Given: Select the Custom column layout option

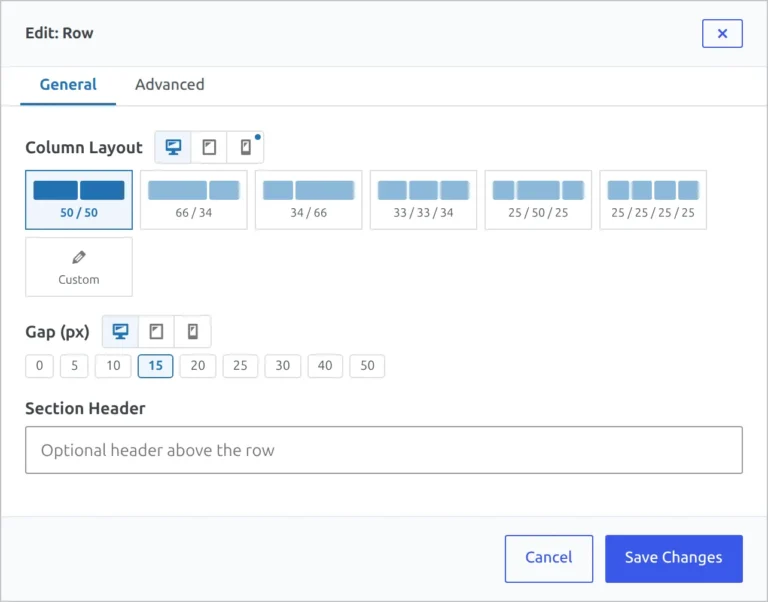Looking at the screenshot, I should pyautogui.click(x=79, y=266).
